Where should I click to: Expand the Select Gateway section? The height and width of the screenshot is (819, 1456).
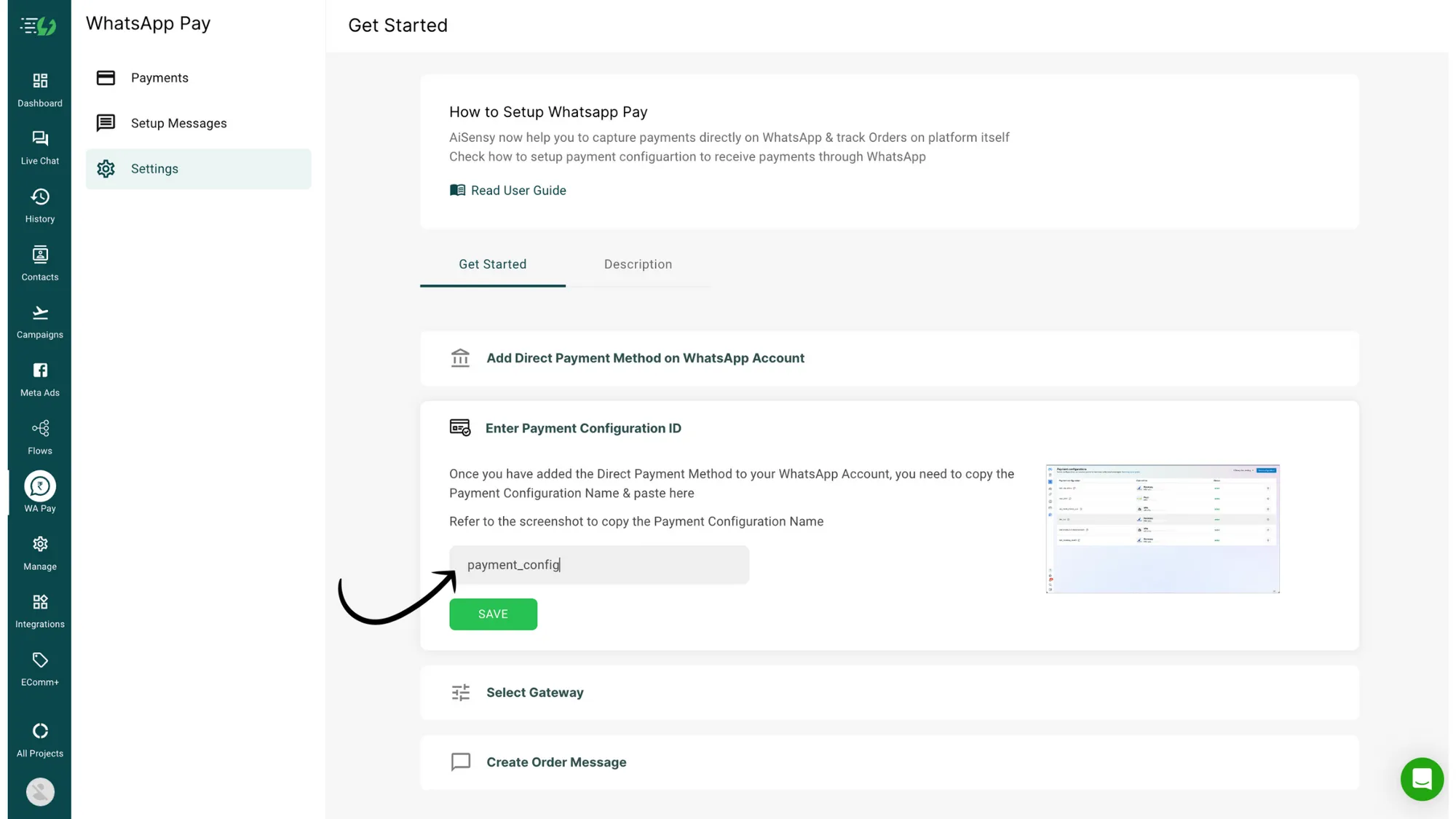pyautogui.click(x=535, y=692)
